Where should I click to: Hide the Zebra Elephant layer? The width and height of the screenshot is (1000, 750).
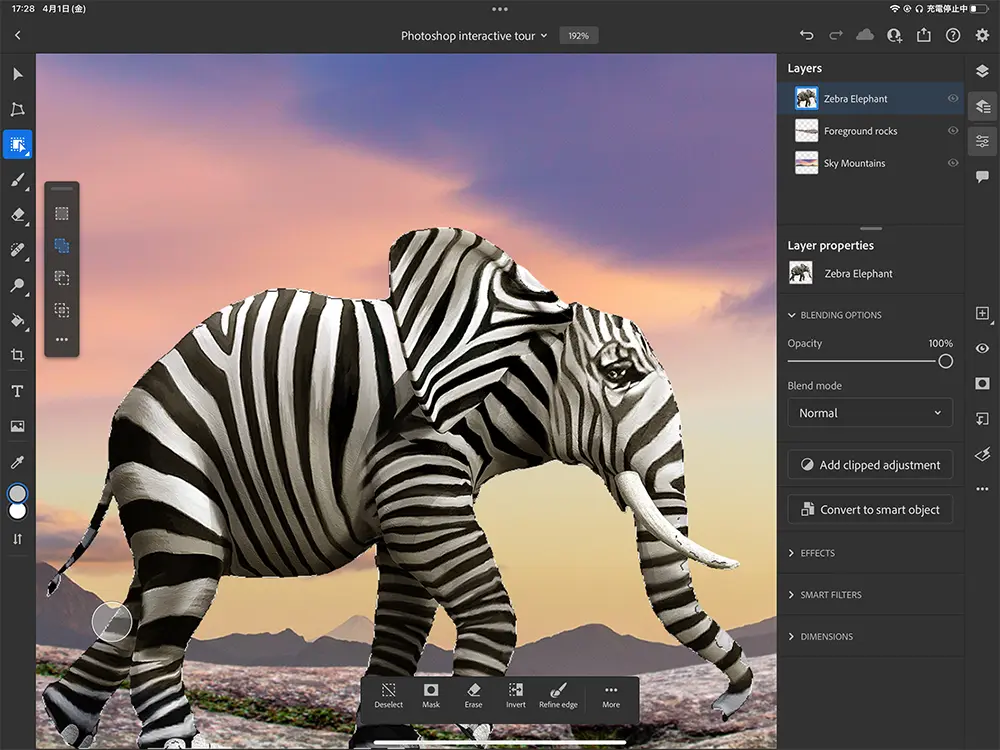pos(952,99)
